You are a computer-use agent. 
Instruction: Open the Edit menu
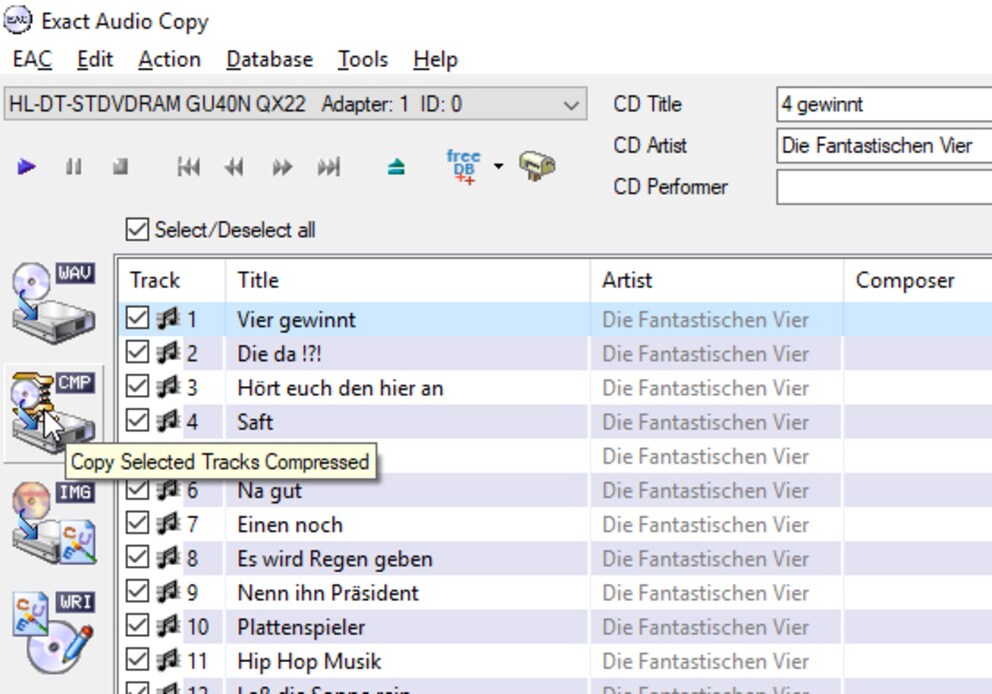pos(95,59)
